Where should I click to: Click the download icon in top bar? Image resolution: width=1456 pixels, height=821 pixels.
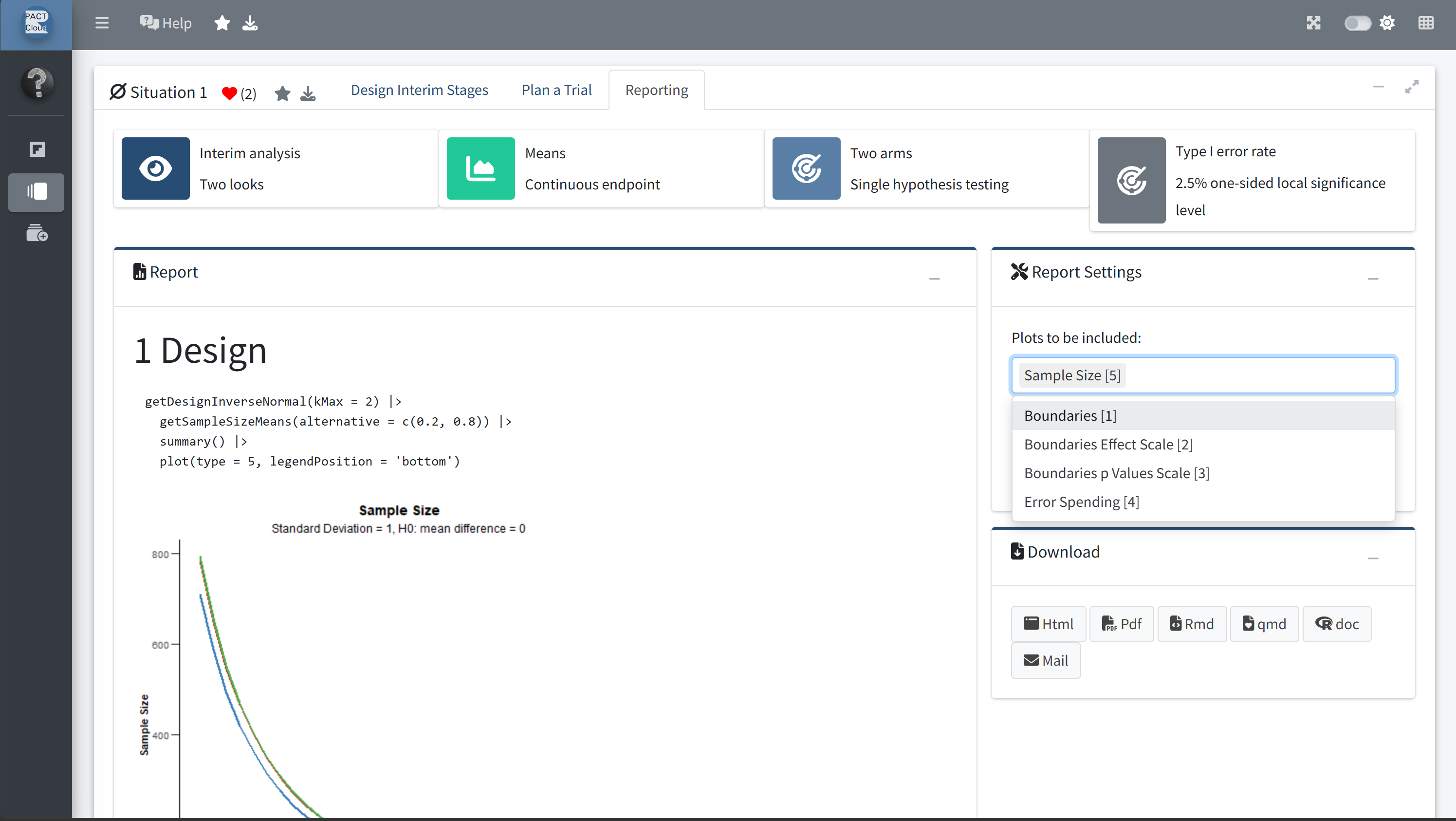[250, 23]
